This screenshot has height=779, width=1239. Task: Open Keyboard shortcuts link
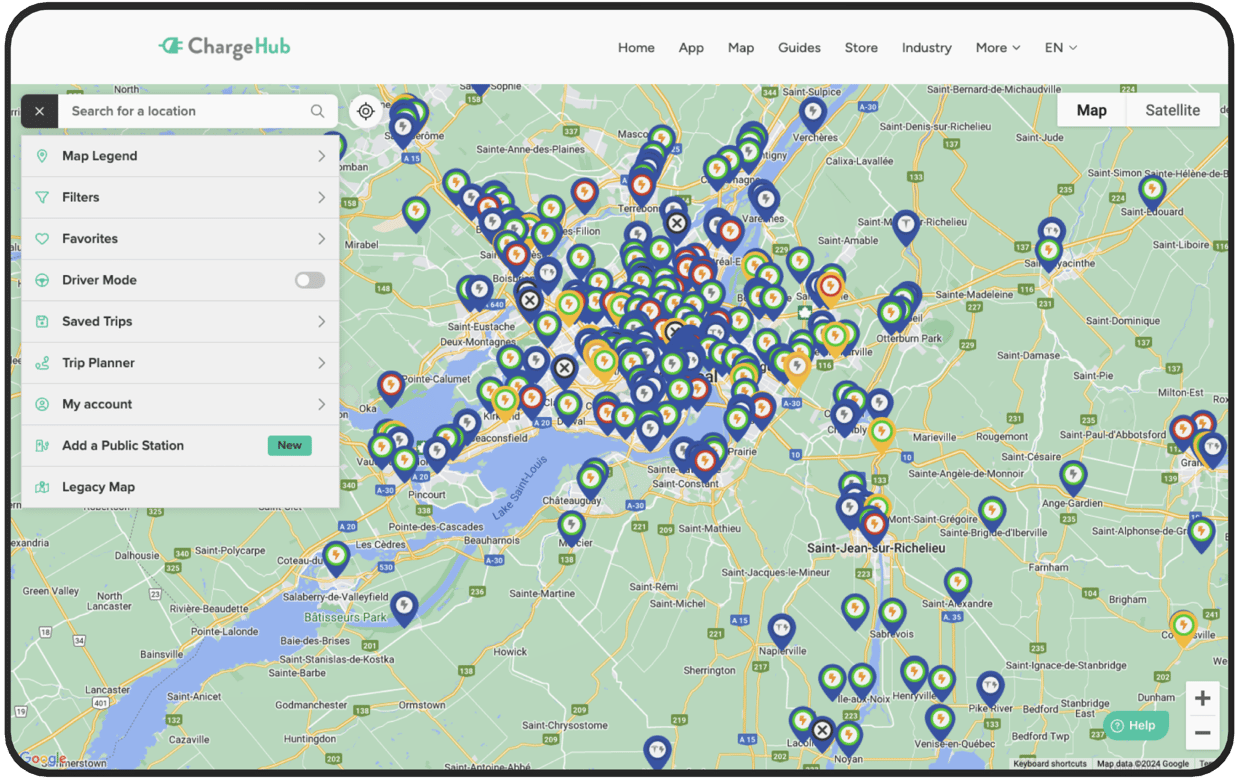[x=1050, y=764]
